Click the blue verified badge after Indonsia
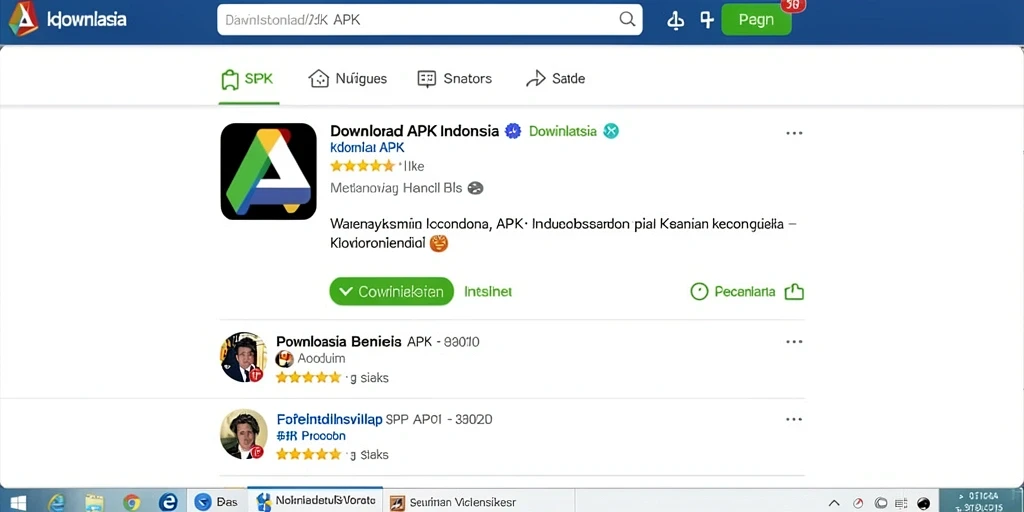The width and height of the screenshot is (1024, 512). click(513, 131)
